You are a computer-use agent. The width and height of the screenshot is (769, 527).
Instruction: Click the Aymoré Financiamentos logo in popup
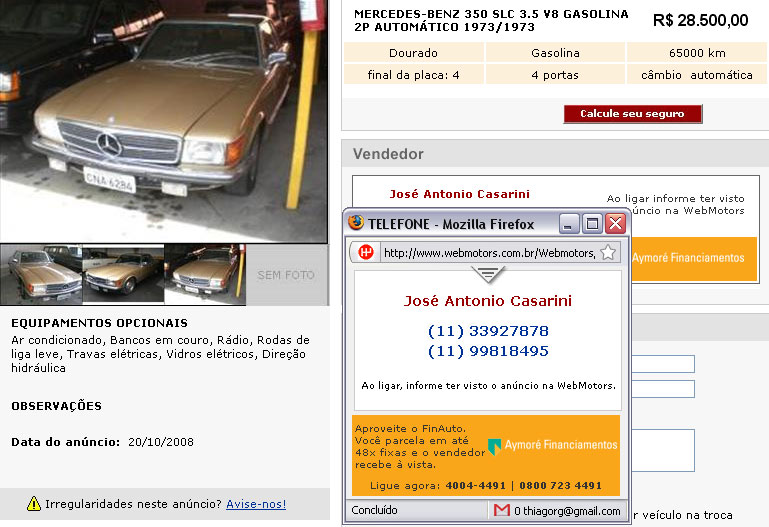(x=552, y=445)
